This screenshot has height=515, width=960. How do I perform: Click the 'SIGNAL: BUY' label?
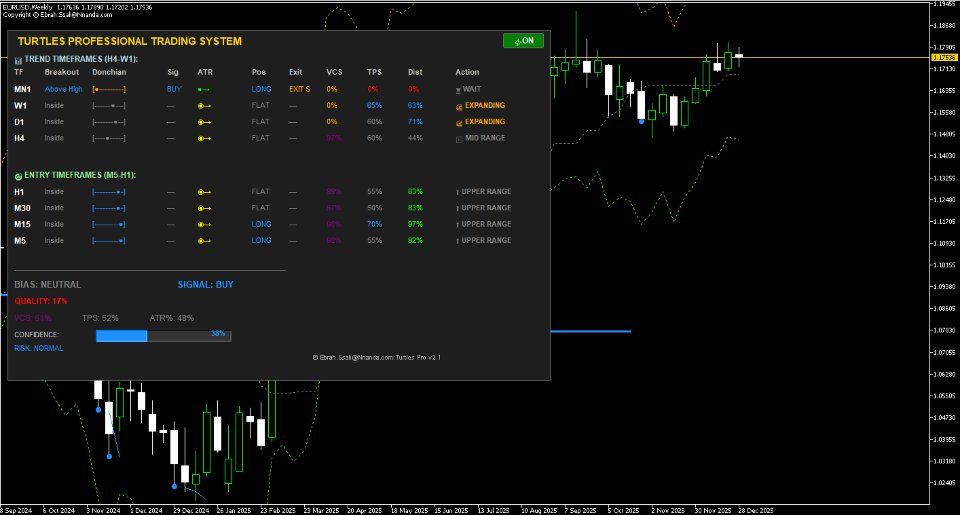pyautogui.click(x=206, y=285)
